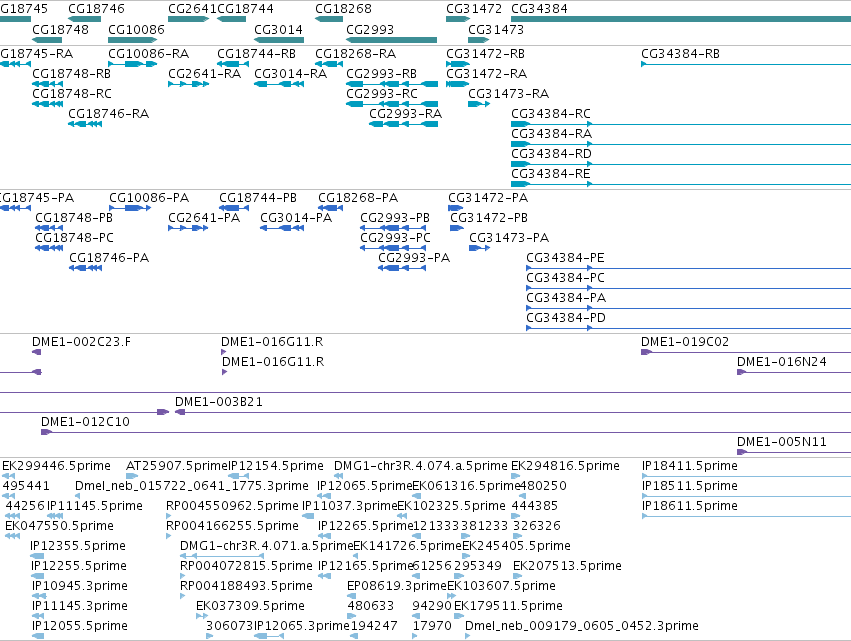Click protein CG2993-PB
Viewport: 851px width, 641px height.
tap(393, 228)
